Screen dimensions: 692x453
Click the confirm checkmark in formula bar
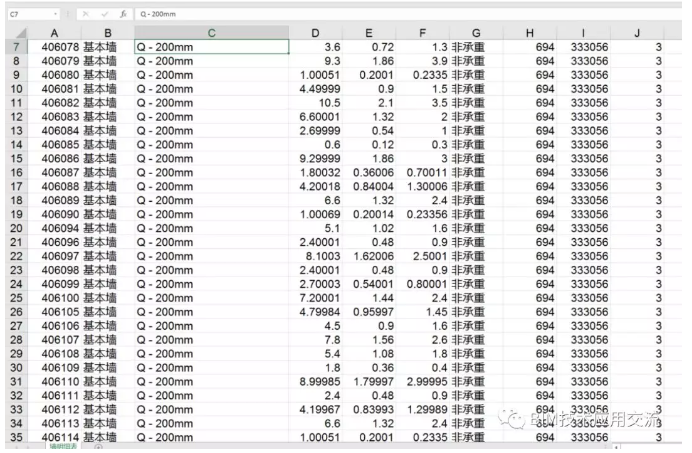(105, 14)
